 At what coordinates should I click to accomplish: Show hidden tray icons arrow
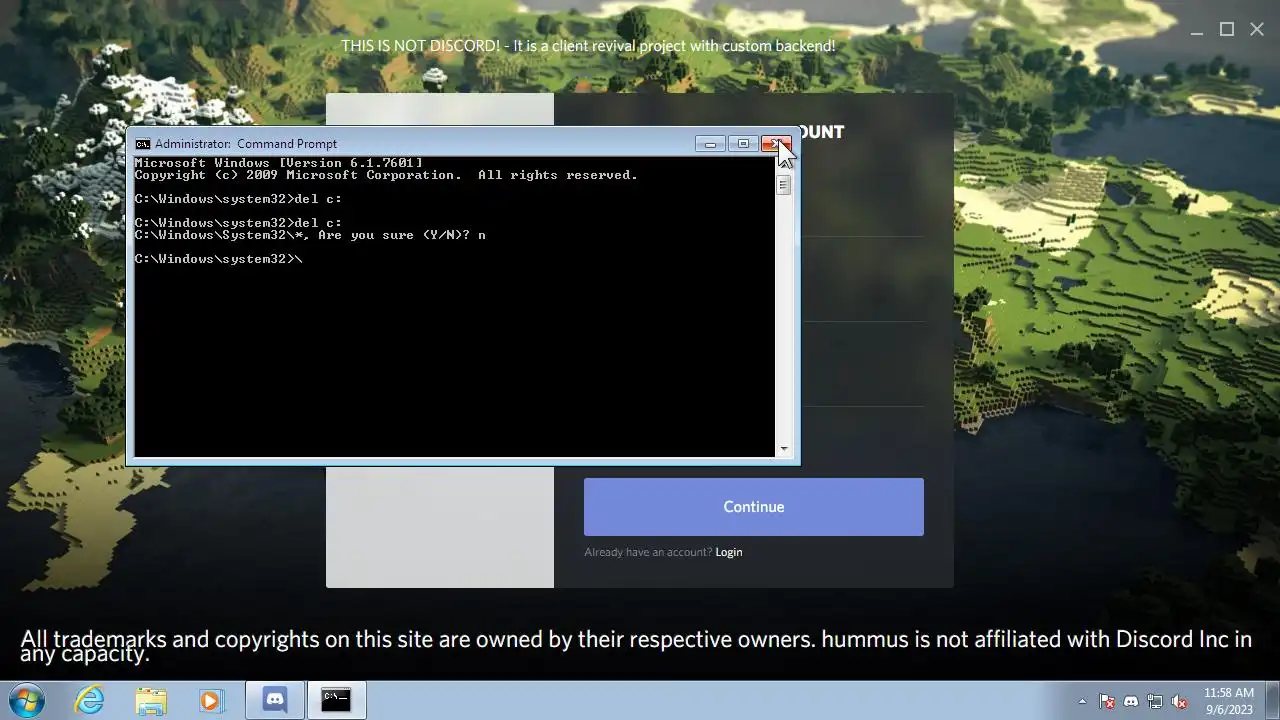[x=1082, y=701]
